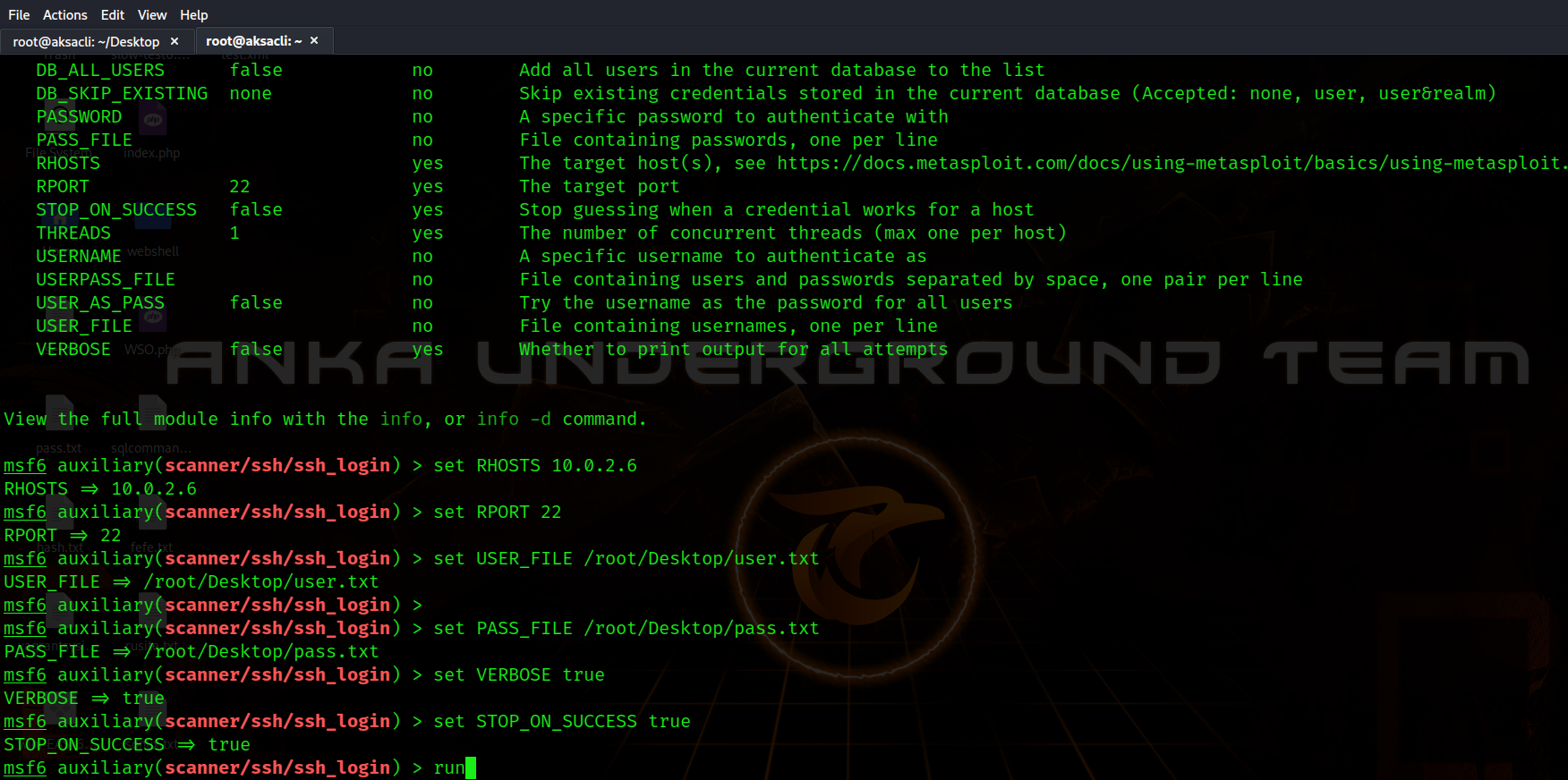Click the THREADS option name

pyautogui.click(x=73, y=233)
